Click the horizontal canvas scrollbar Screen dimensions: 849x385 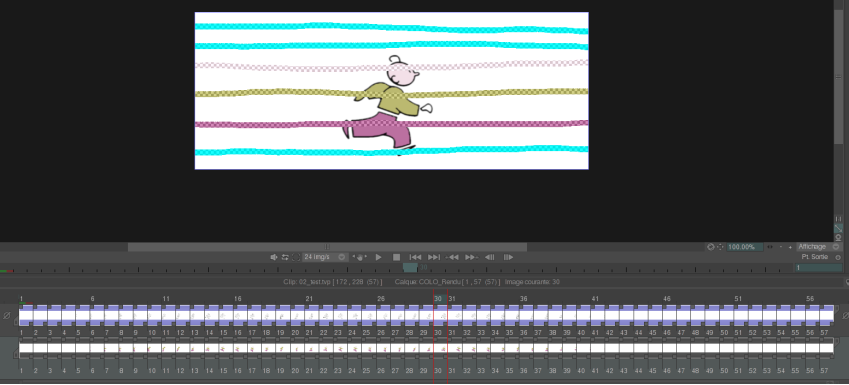pyautogui.click(x=327, y=247)
